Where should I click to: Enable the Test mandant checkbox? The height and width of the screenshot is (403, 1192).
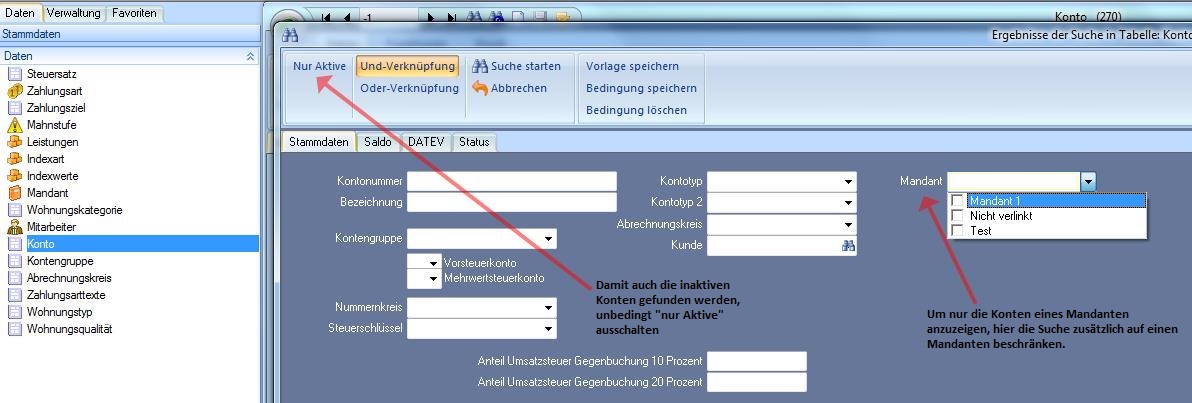[x=958, y=231]
